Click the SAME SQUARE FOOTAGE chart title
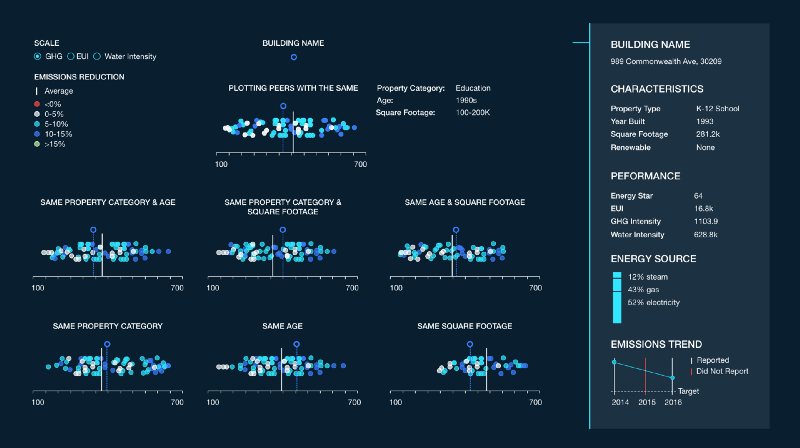The width and height of the screenshot is (800, 448). tap(465, 326)
